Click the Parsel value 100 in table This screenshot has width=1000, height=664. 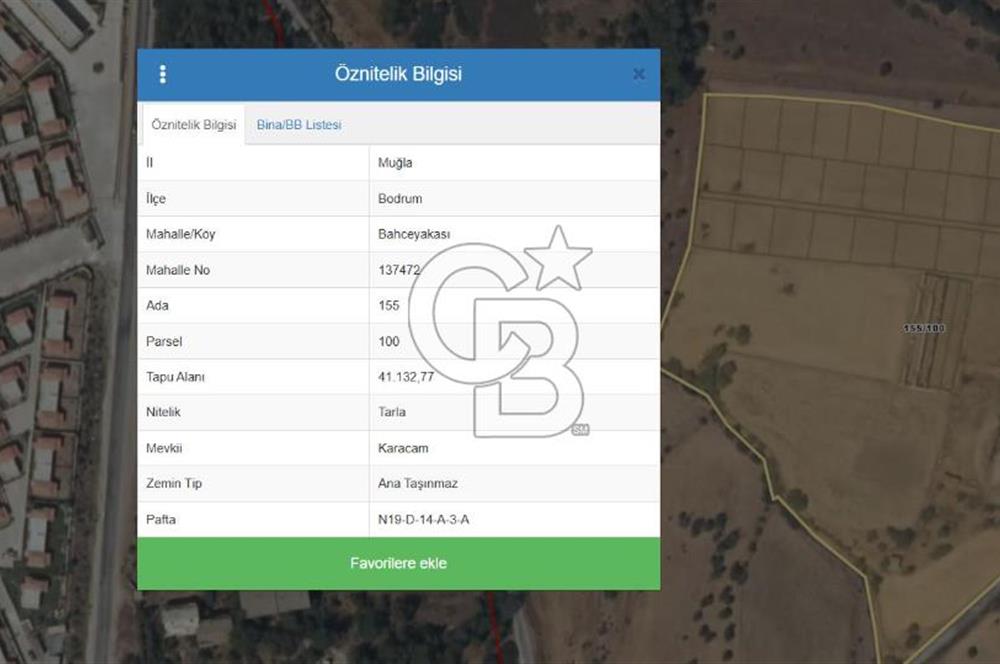(x=388, y=341)
